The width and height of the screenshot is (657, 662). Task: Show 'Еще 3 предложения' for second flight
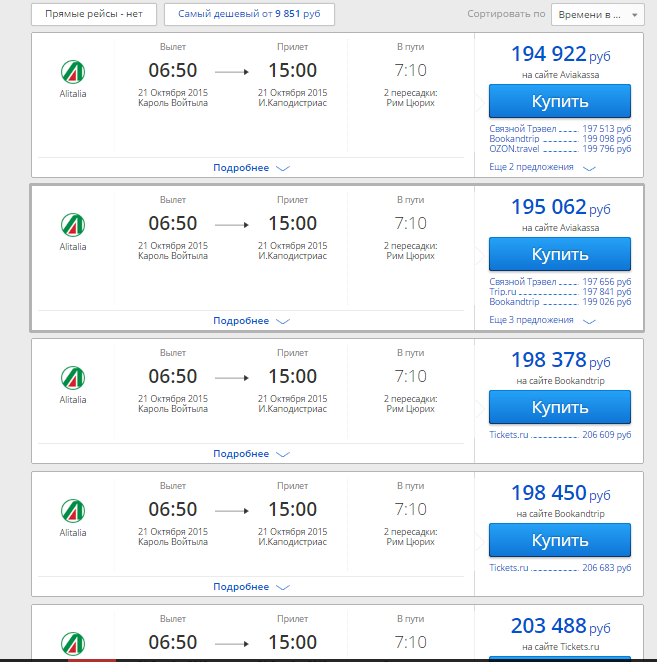(x=541, y=320)
